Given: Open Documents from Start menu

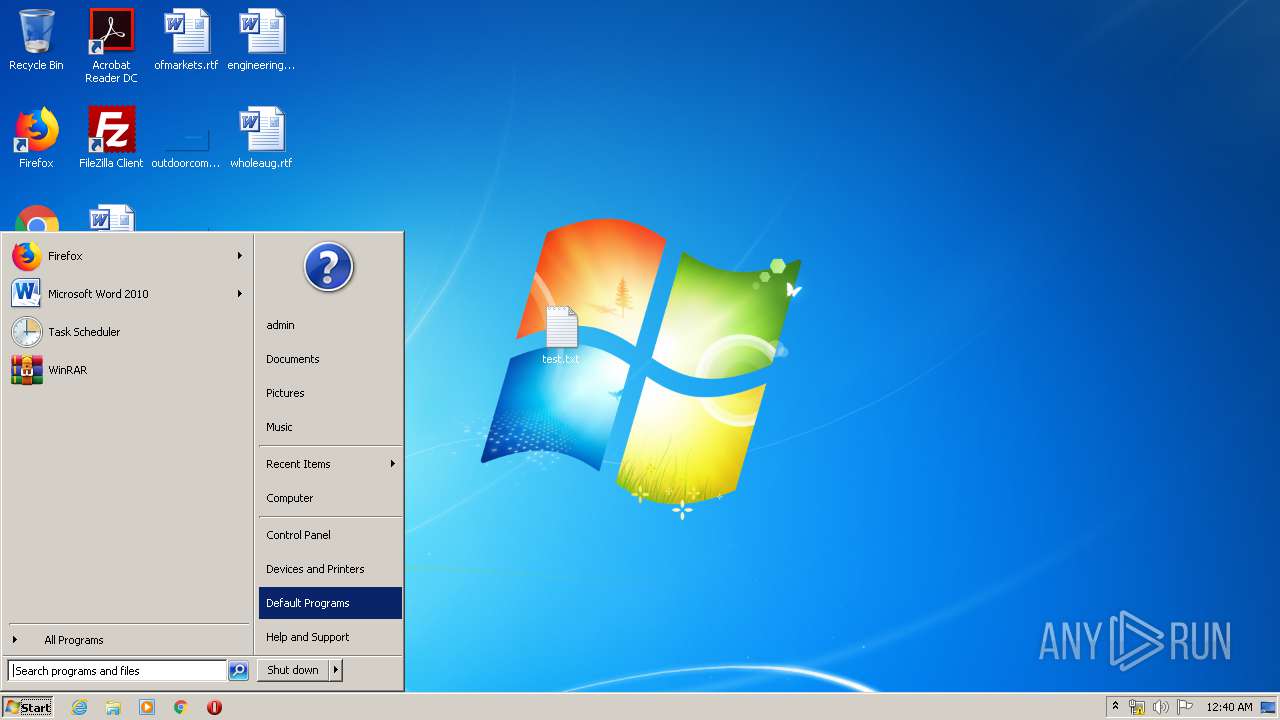Looking at the screenshot, I should pyautogui.click(x=330, y=359).
